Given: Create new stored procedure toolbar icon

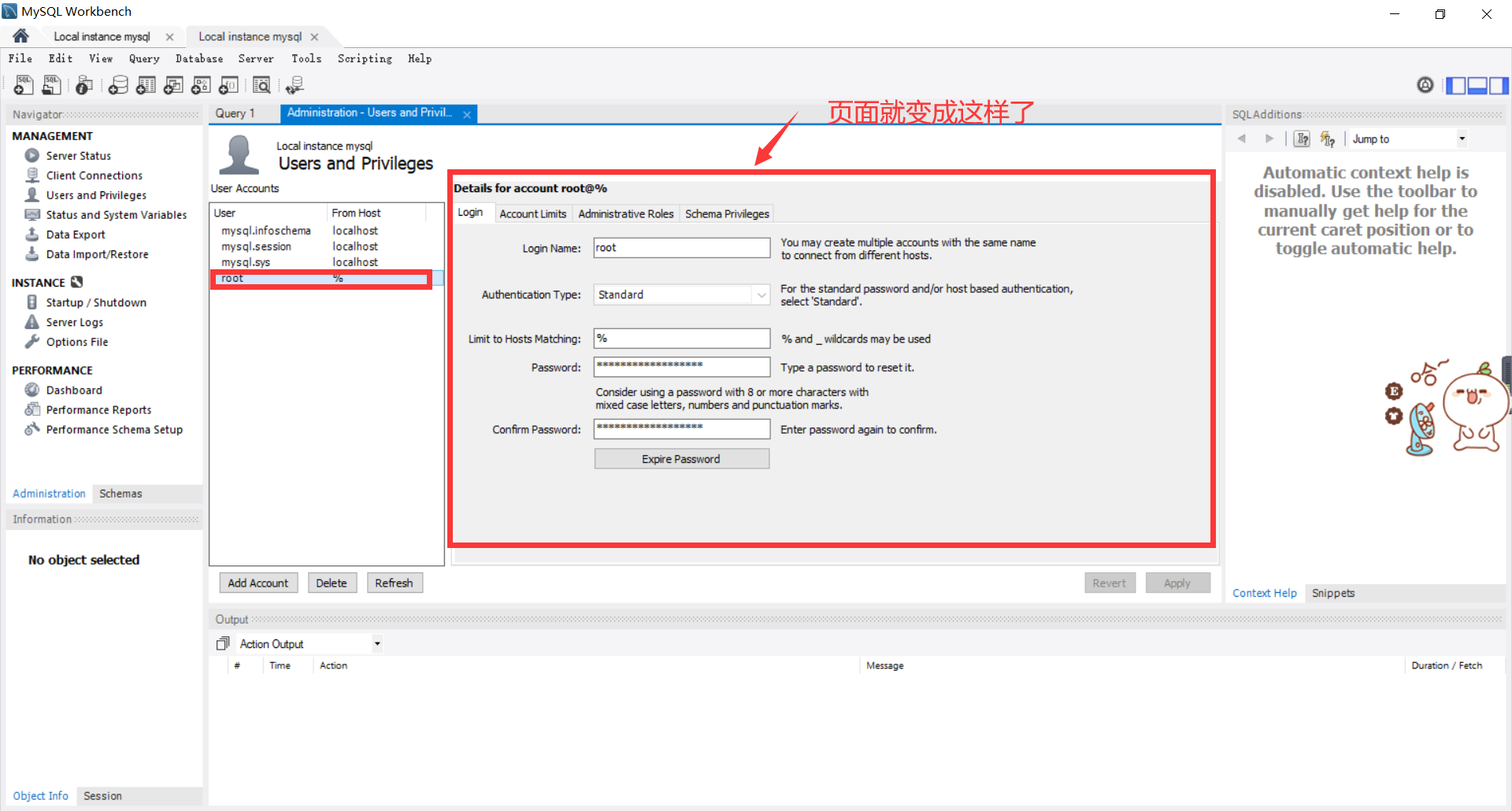Looking at the screenshot, I should [x=201, y=85].
